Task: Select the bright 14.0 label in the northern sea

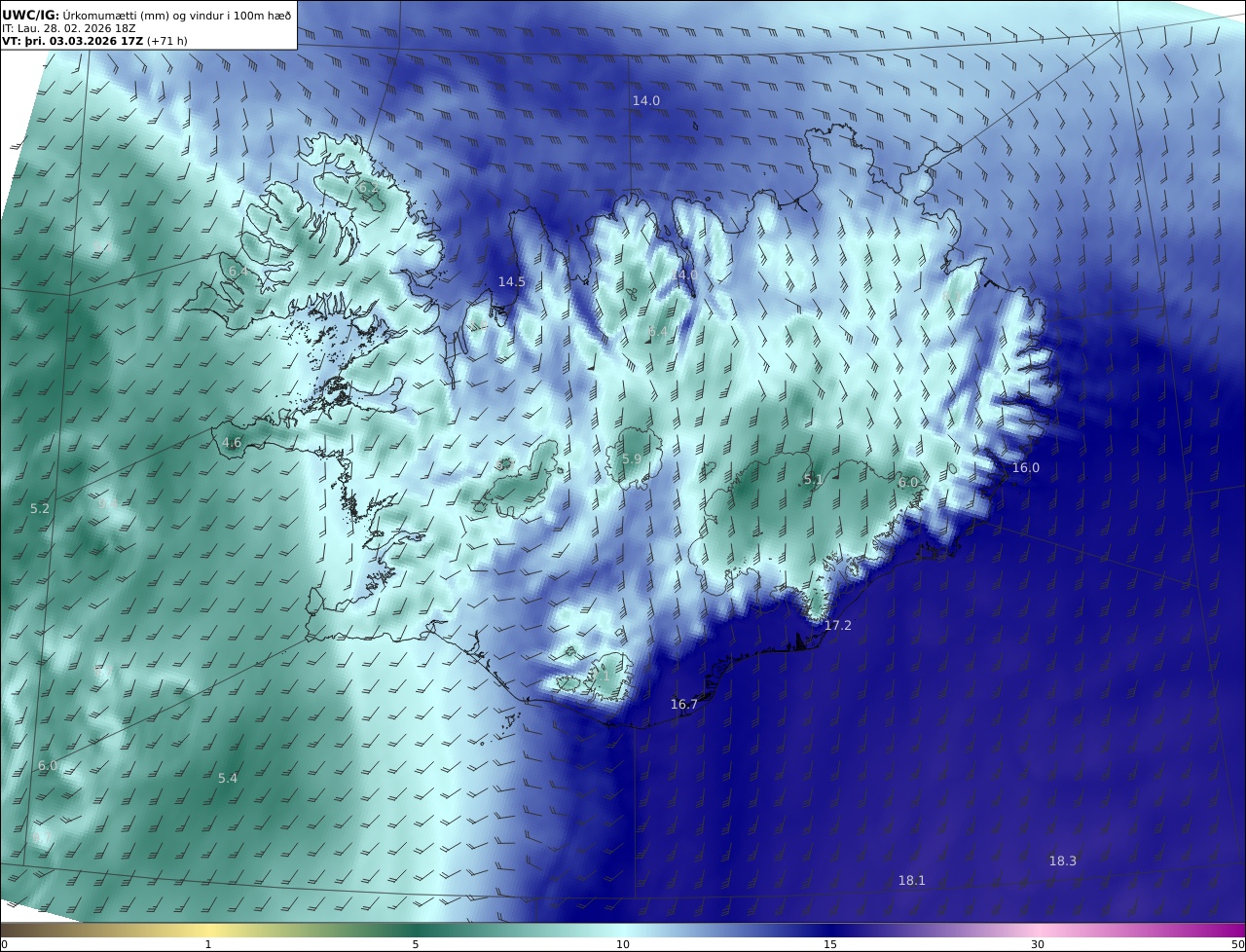Action: point(646,100)
